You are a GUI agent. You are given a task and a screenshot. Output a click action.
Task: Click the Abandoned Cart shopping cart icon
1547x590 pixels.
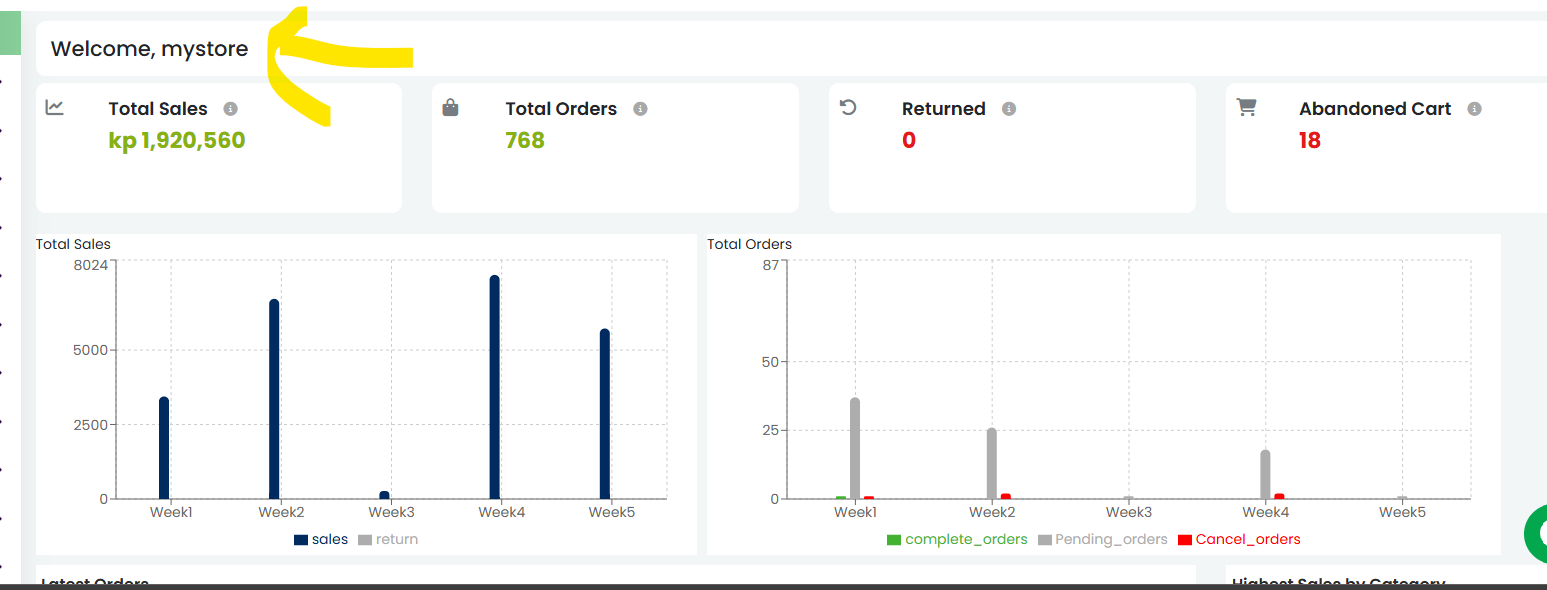coord(1246,107)
